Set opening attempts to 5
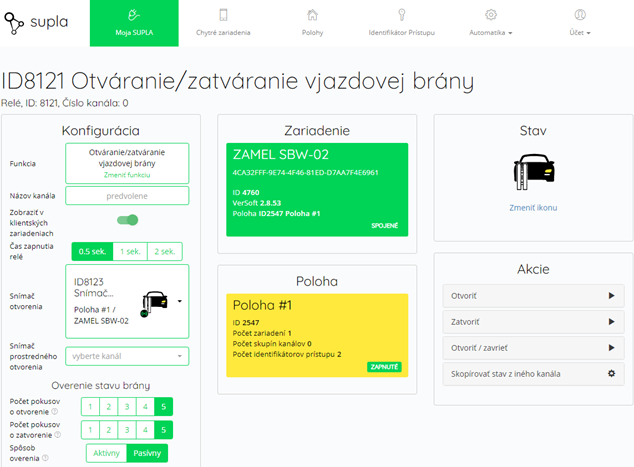 [x=163, y=407]
